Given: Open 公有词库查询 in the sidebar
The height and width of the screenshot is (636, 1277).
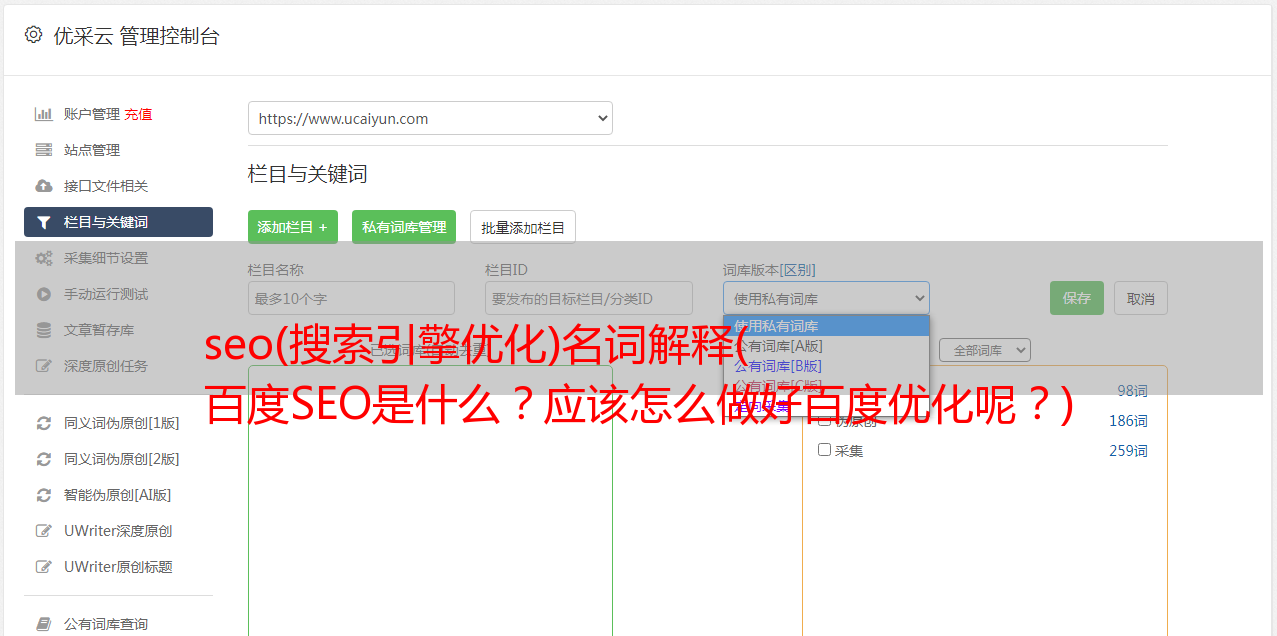Looking at the screenshot, I should coord(106,624).
